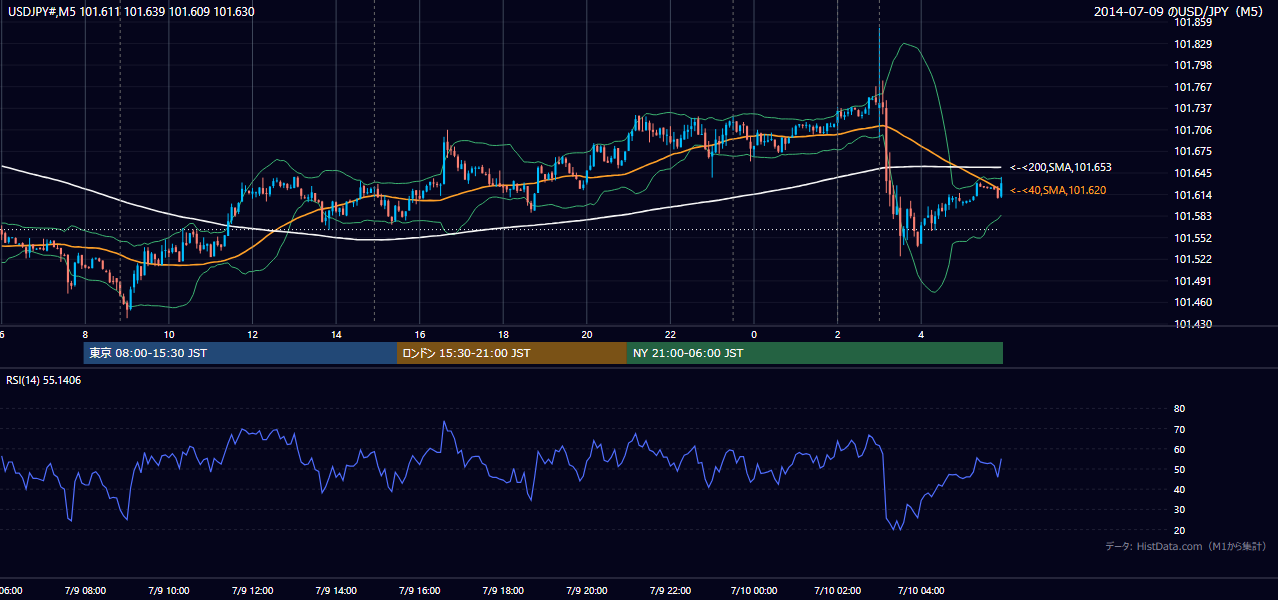Image resolution: width=1278 pixels, height=600 pixels.
Task: Click hour label 10 below price chart
Action: [169, 334]
